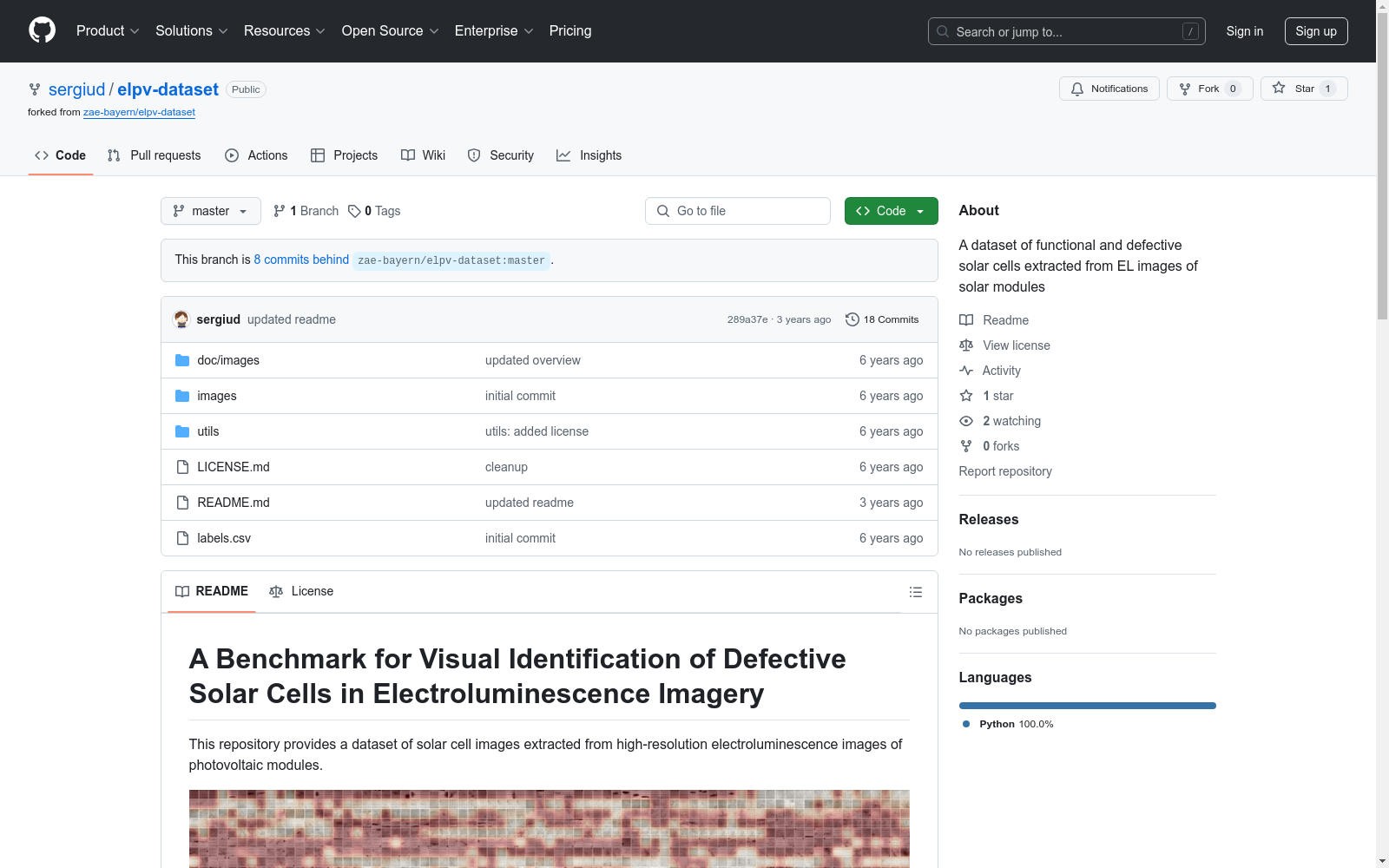Click the search magnifier icon in header
Image resolution: width=1389 pixels, height=868 pixels.
943,31
